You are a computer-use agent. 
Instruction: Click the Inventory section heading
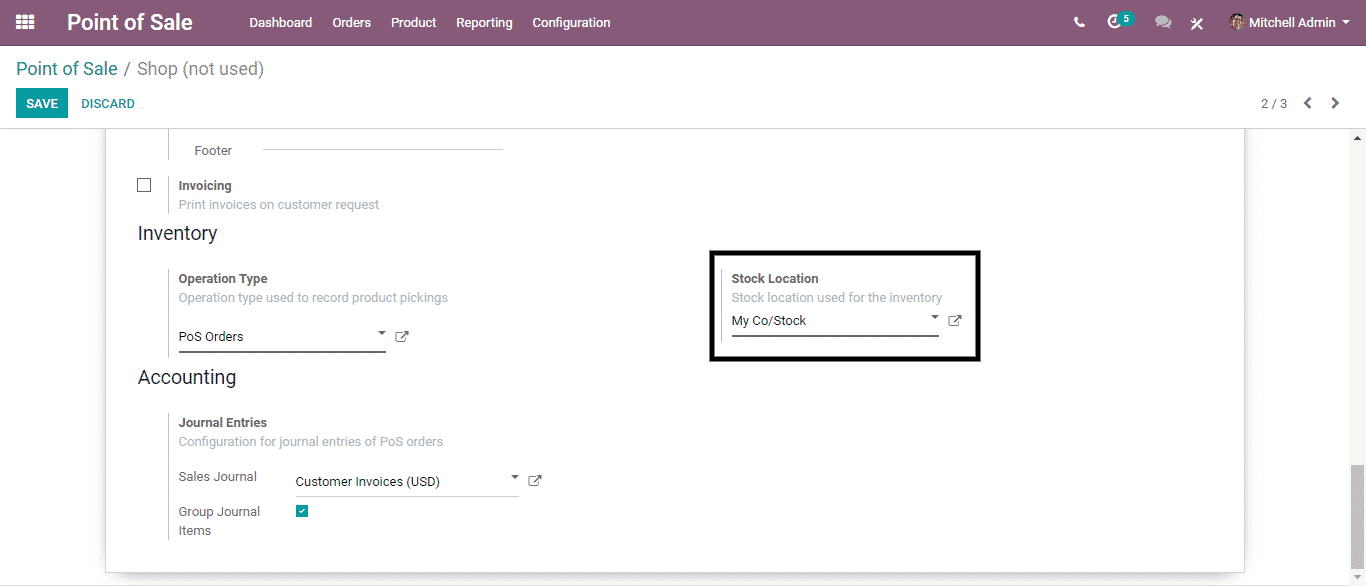point(177,233)
